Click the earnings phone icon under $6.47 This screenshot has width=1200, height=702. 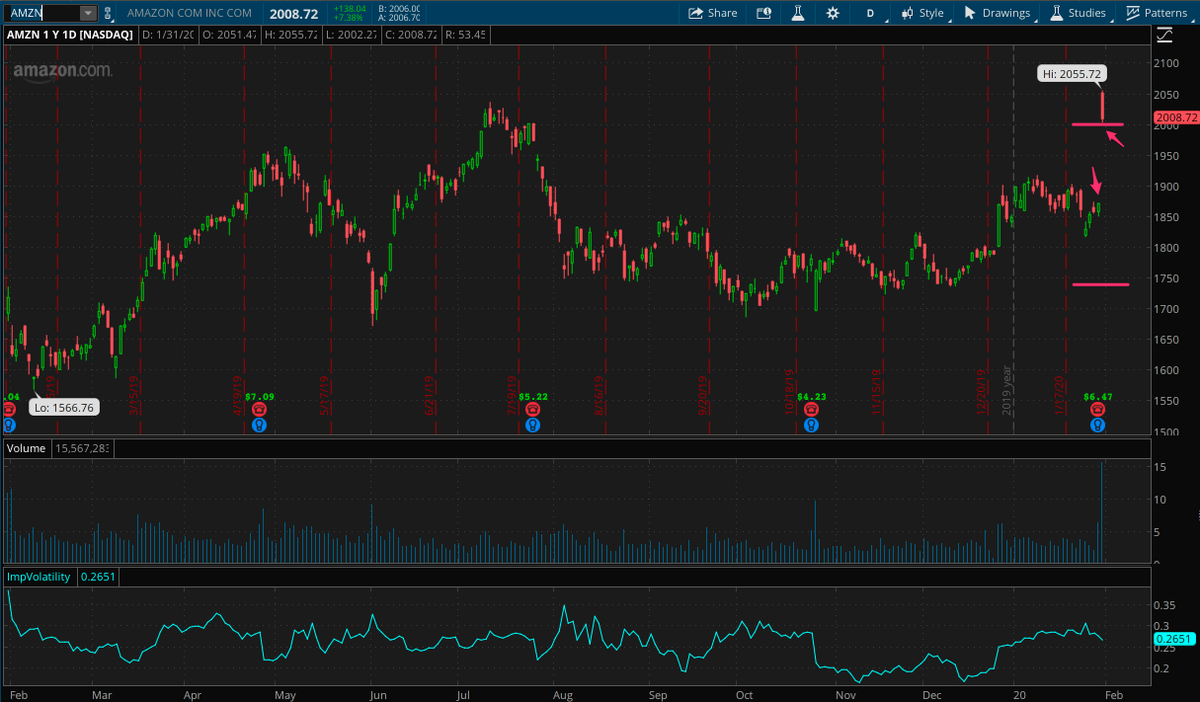[1097, 409]
